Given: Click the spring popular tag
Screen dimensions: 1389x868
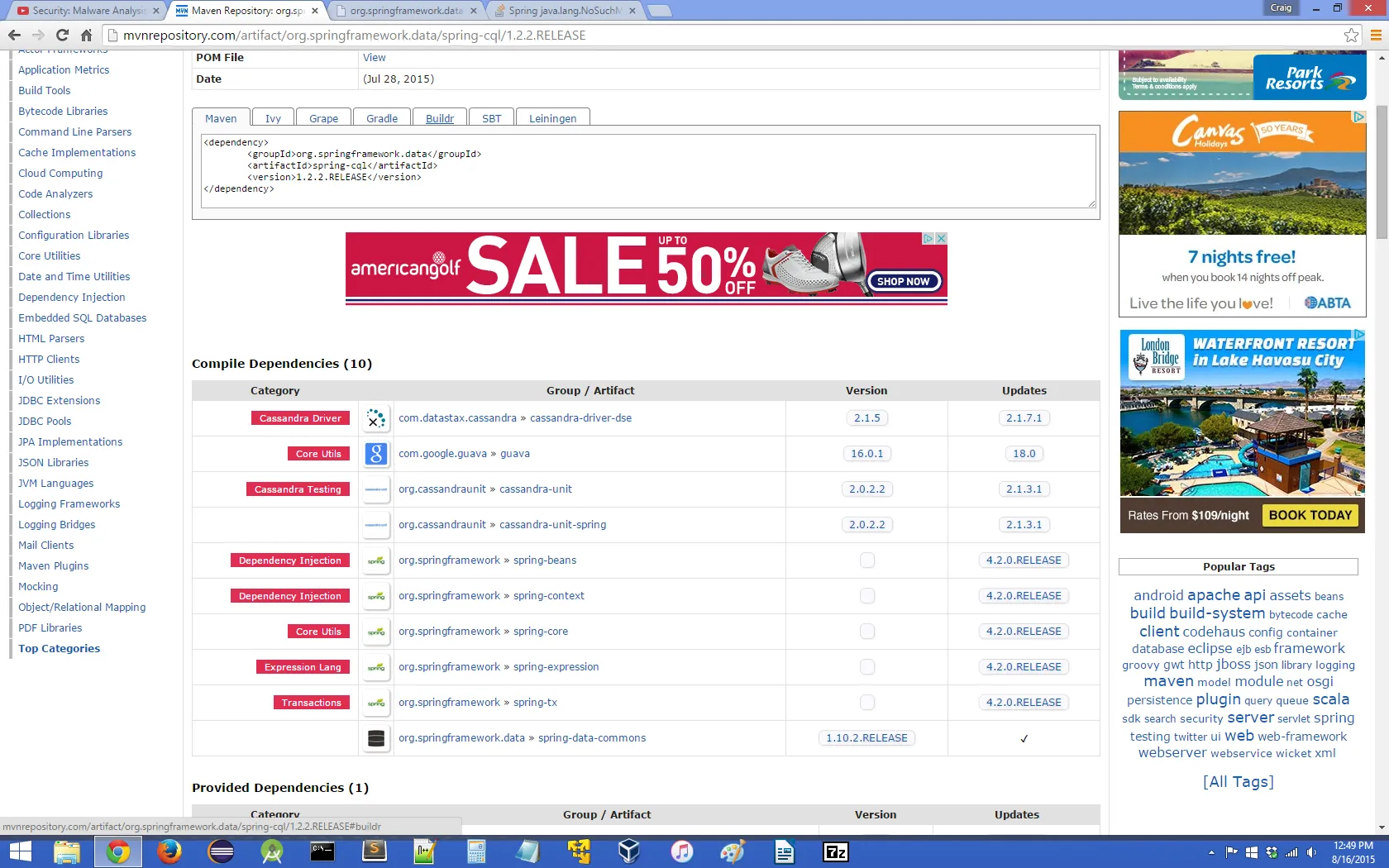Looking at the screenshot, I should [1334, 718].
